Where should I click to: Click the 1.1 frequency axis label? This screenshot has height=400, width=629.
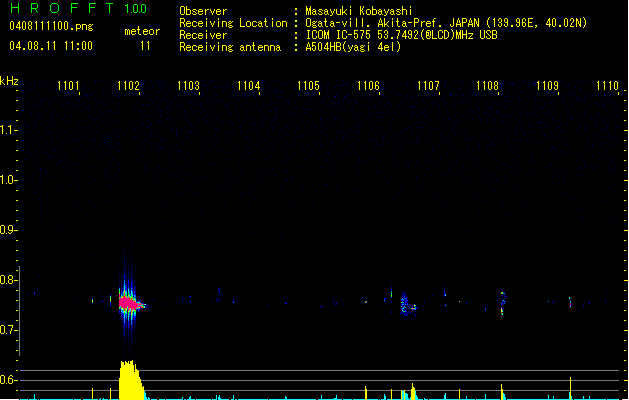pyautogui.click(x=7, y=130)
